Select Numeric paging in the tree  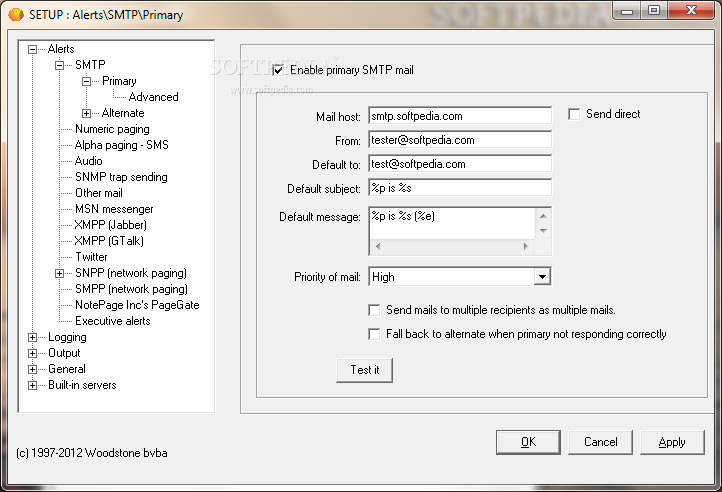point(112,129)
